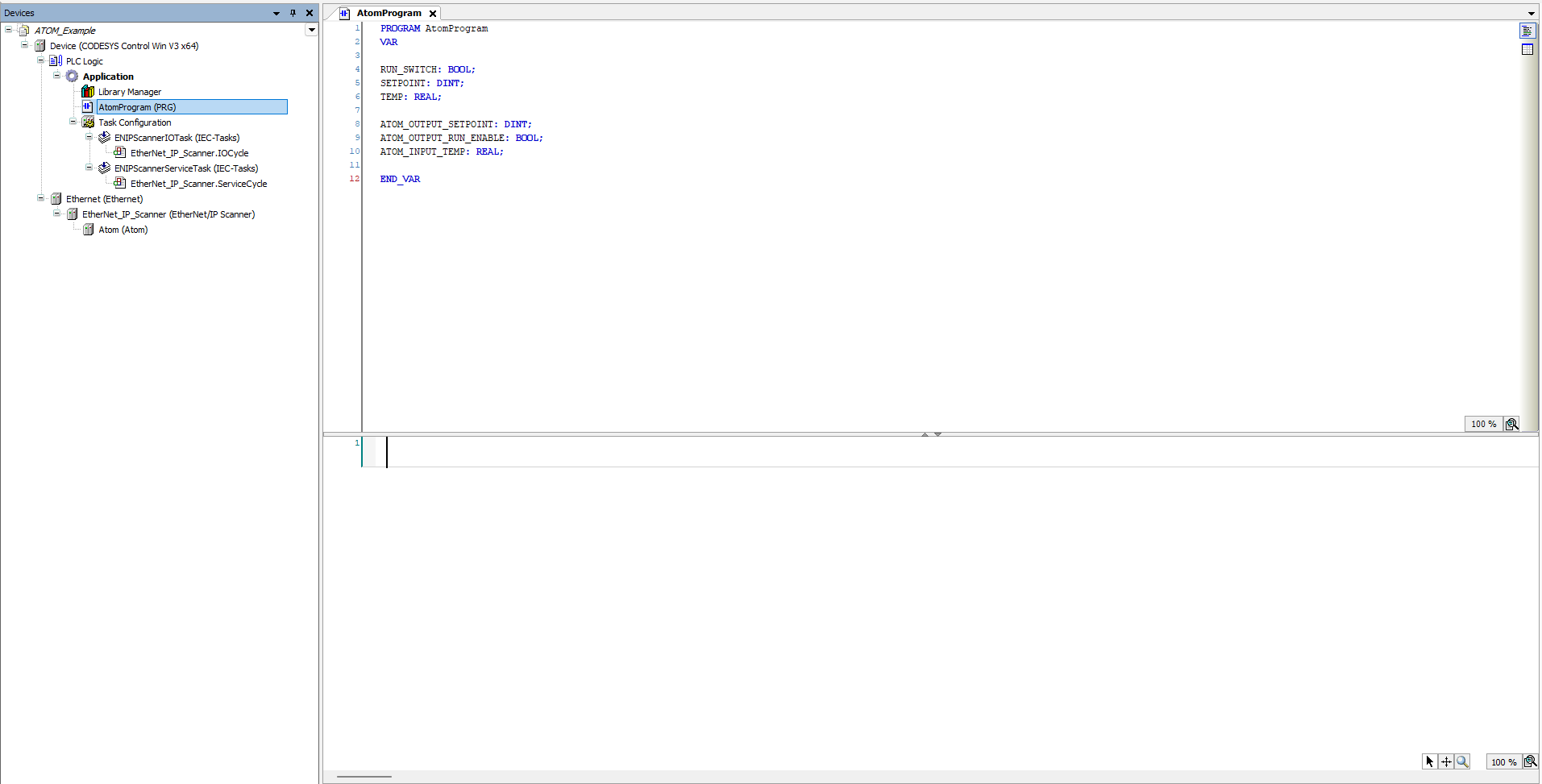Open the device tree view selector dropdown
This screenshot has width=1542, height=784.
311,30
